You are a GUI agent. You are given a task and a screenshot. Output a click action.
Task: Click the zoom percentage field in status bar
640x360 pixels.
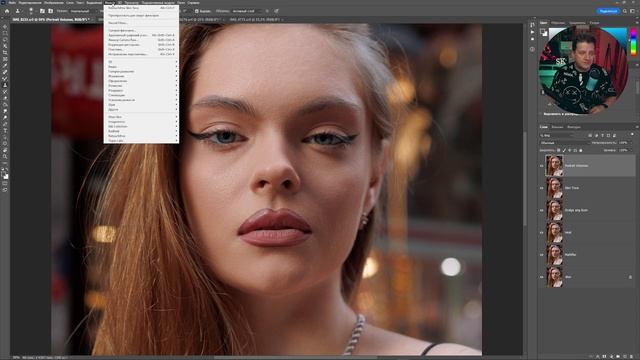tap(16, 358)
